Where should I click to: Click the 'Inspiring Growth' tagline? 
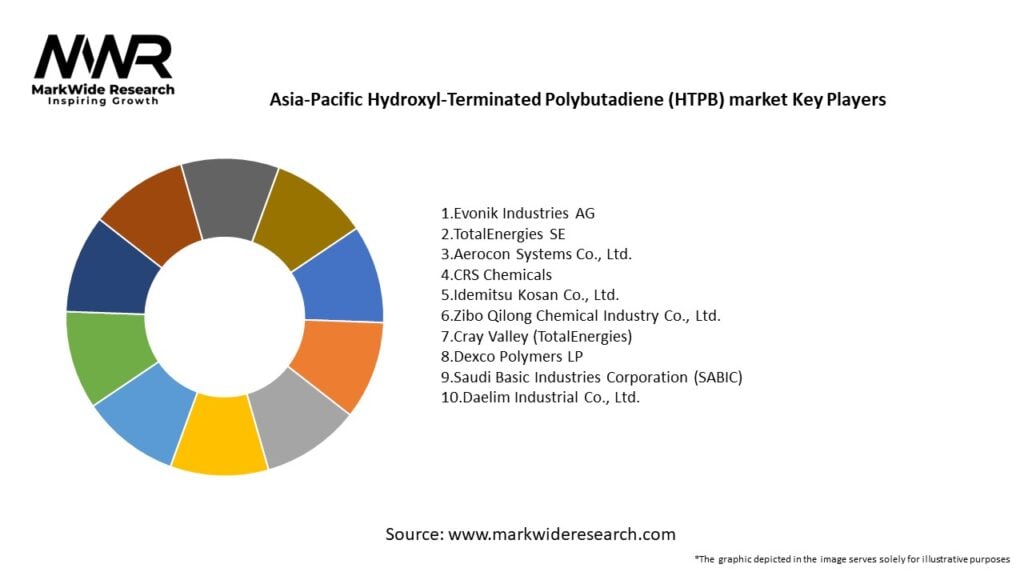(x=103, y=102)
